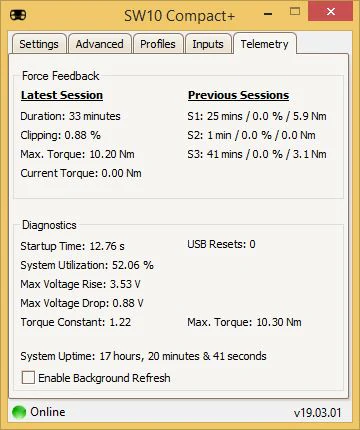Click the System Uptime readout
The height and width of the screenshot is (430, 360).
143,356
